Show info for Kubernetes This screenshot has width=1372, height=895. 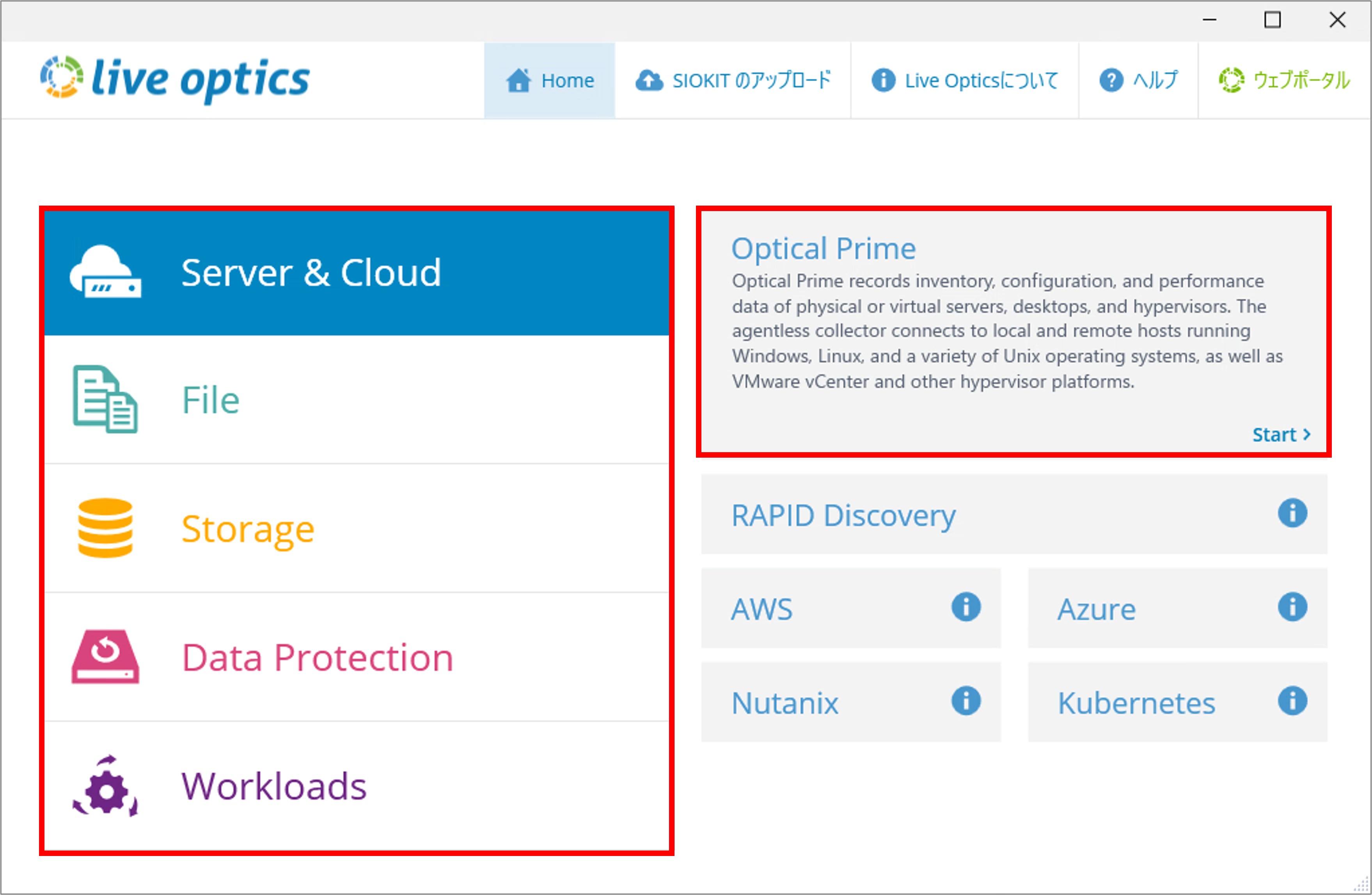coord(1292,701)
